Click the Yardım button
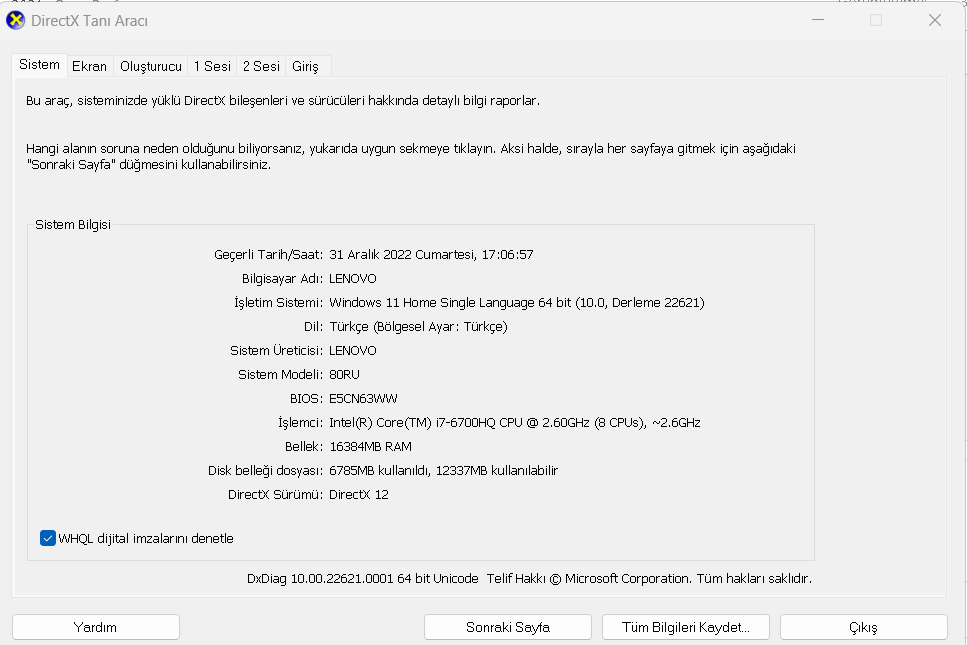The height and width of the screenshot is (645, 967). click(x=96, y=627)
